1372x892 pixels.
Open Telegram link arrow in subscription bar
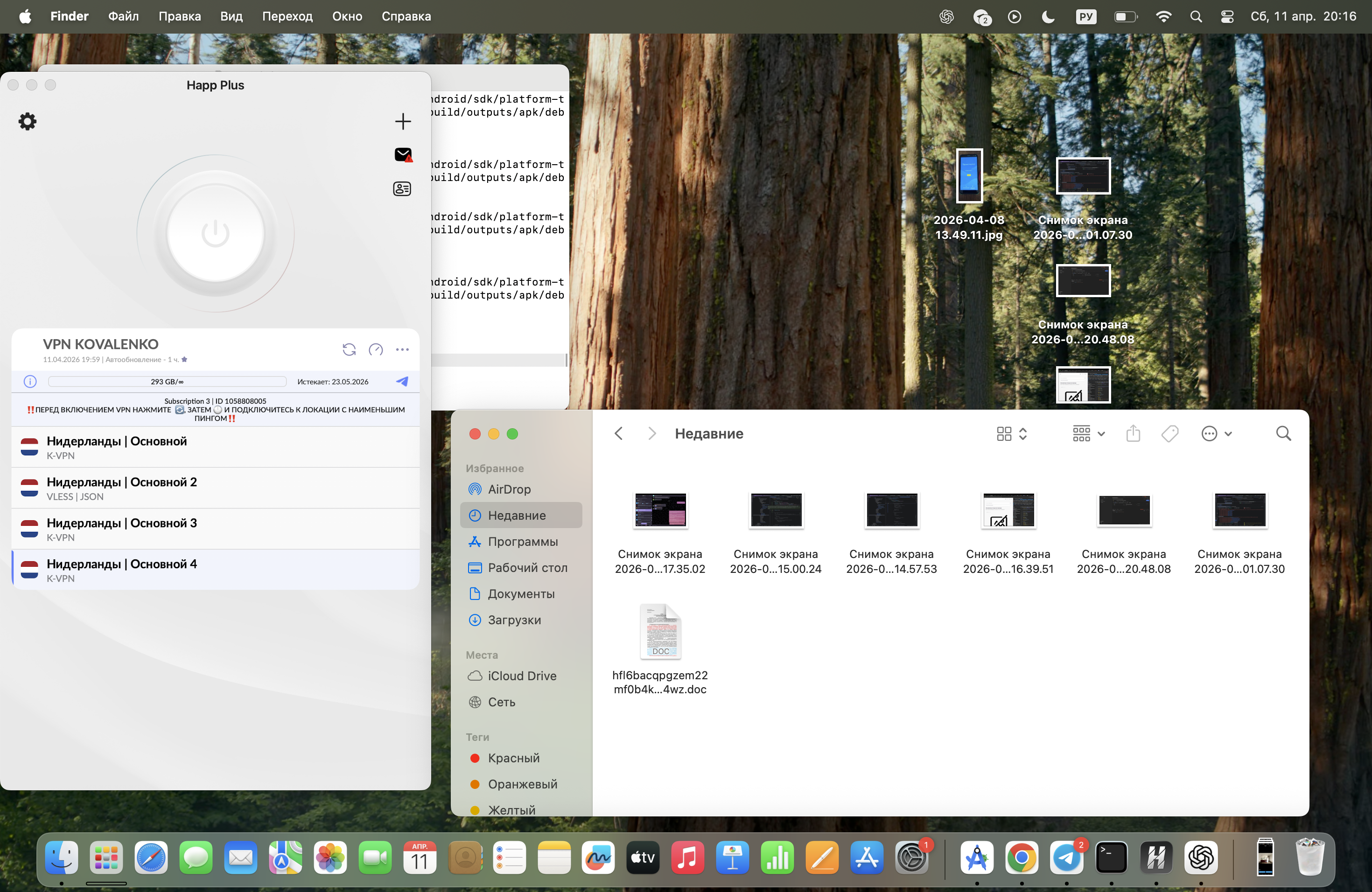(x=402, y=382)
